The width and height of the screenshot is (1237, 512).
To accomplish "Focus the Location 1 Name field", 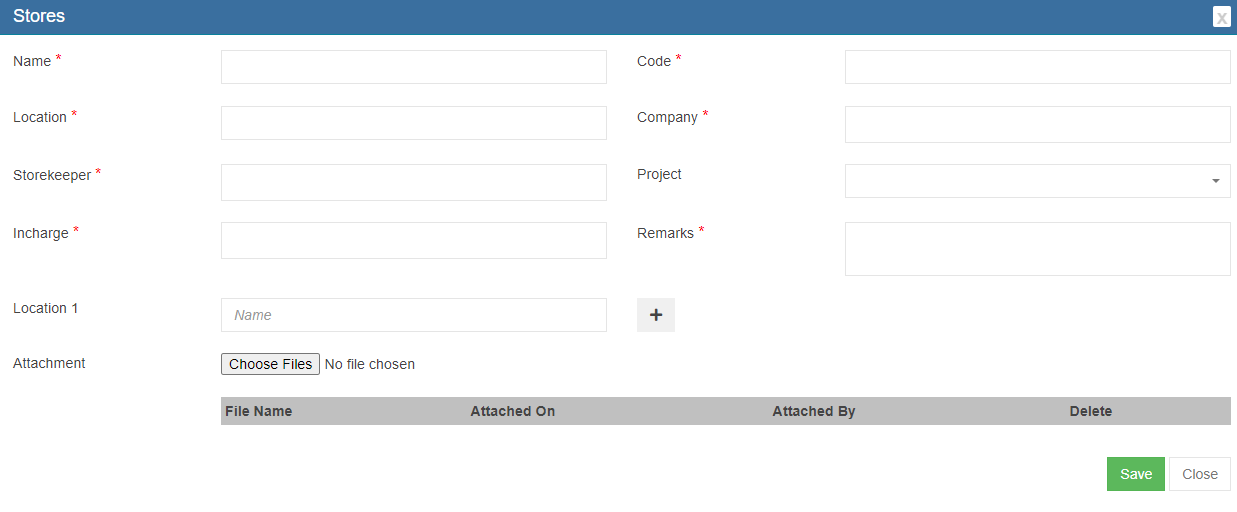I will tap(413, 315).
